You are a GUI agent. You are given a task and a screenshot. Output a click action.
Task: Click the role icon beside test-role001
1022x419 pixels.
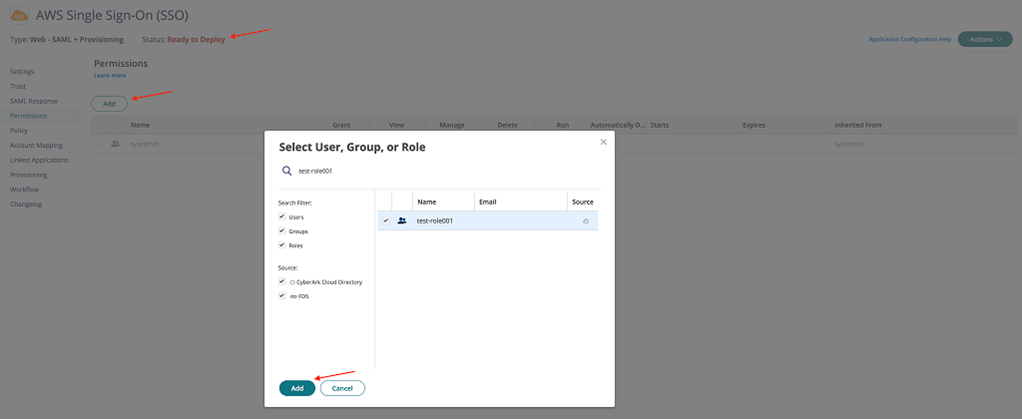402,220
